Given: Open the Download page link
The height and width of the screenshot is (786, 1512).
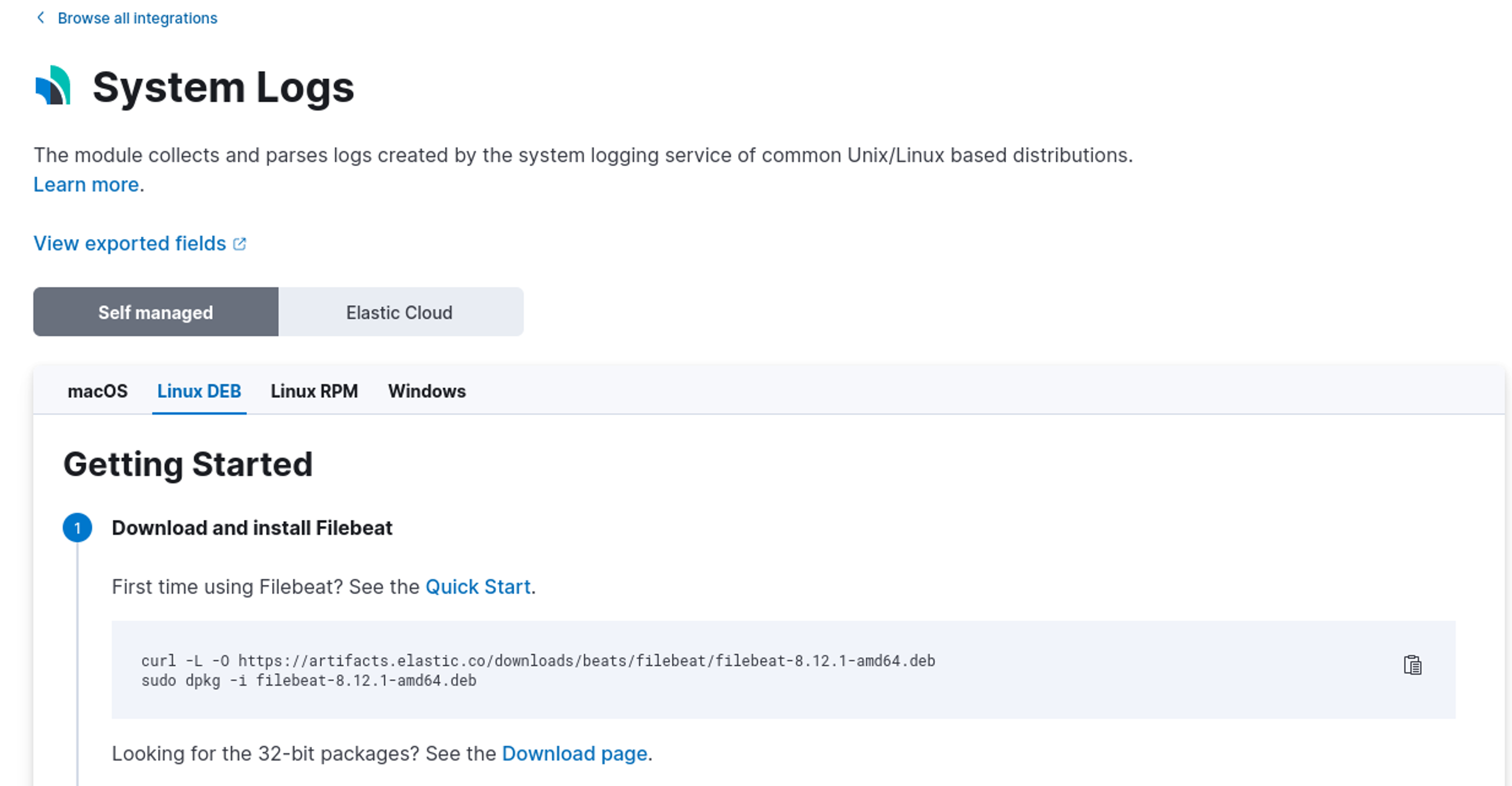Looking at the screenshot, I should pos(574,753).
